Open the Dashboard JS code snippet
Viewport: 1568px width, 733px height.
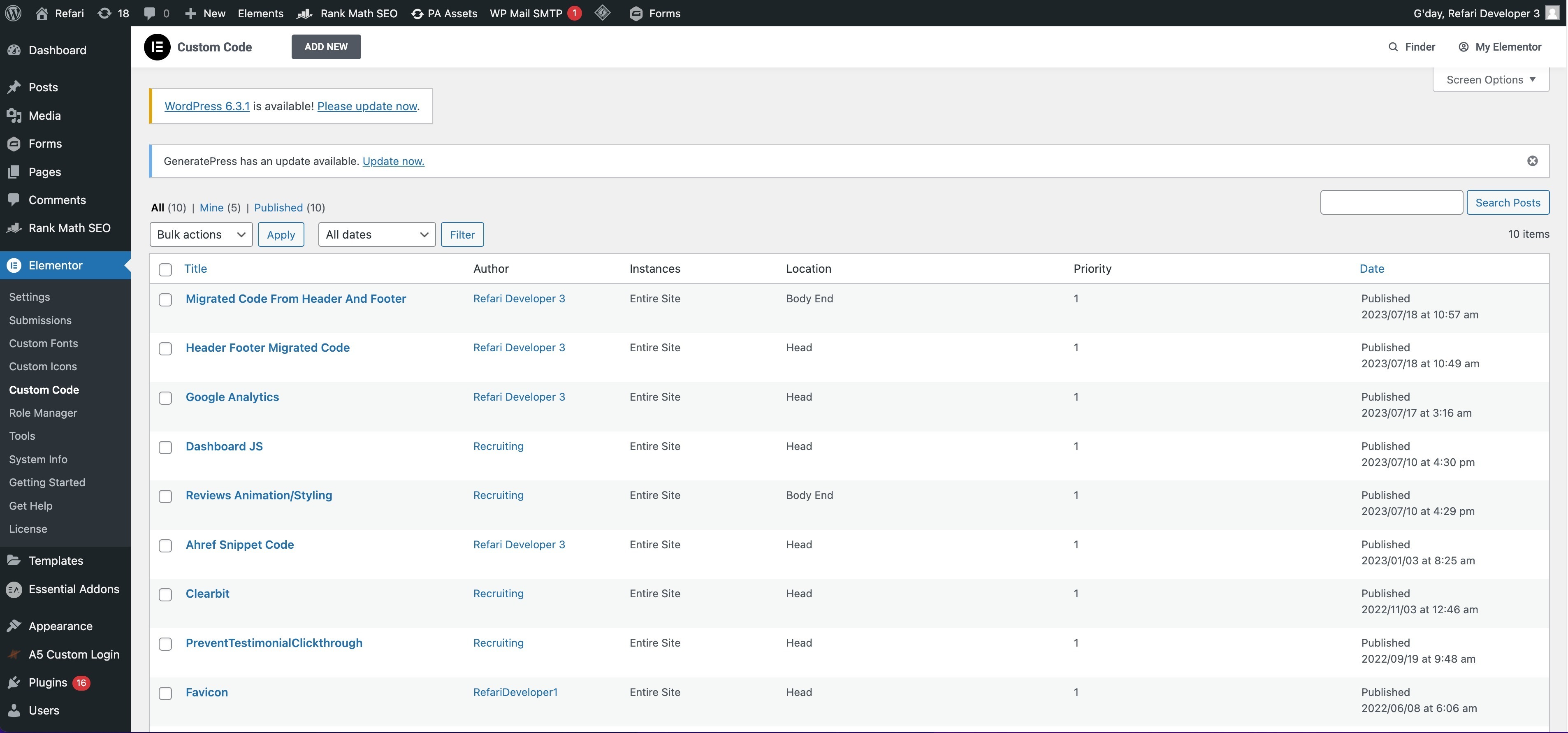coord(224,446)
